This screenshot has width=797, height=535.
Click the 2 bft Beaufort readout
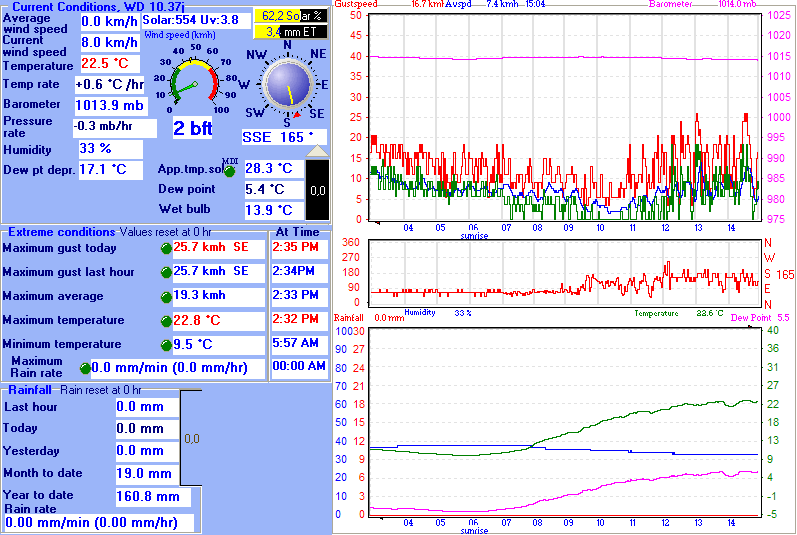tap(193, 128)
